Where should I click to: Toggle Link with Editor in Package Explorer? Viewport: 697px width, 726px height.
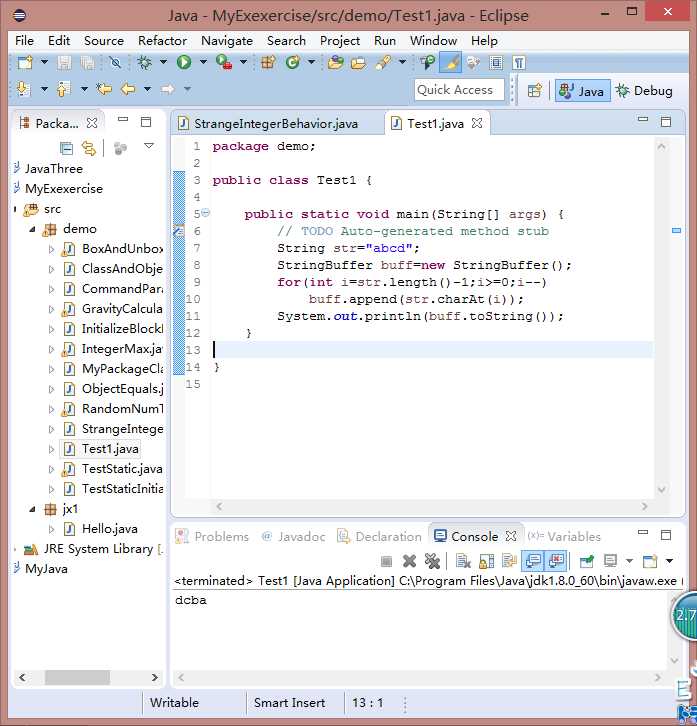tap(89, 148)
